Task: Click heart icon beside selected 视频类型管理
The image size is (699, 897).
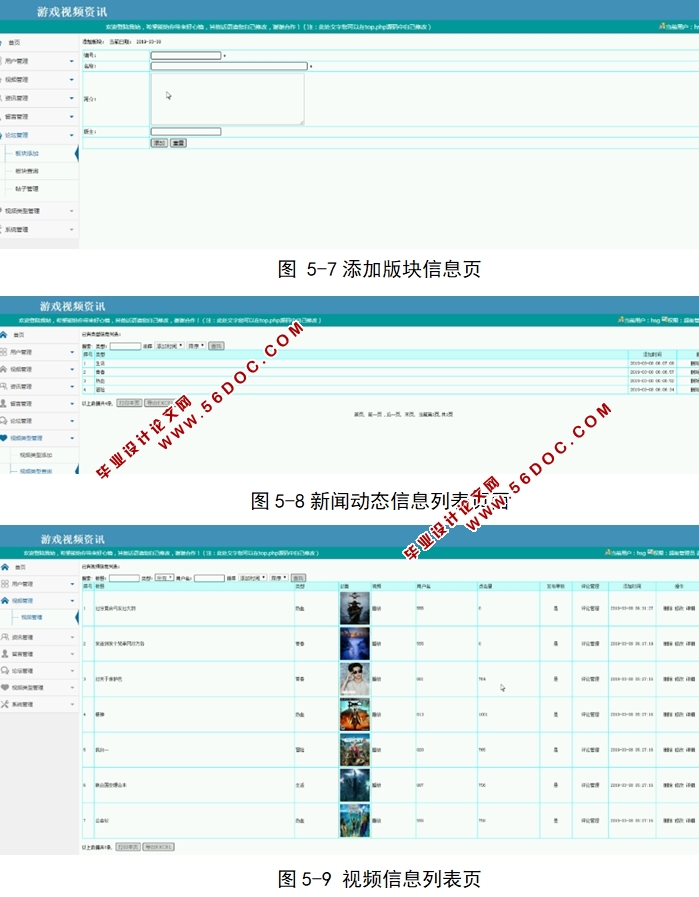Action: (4, 438)
